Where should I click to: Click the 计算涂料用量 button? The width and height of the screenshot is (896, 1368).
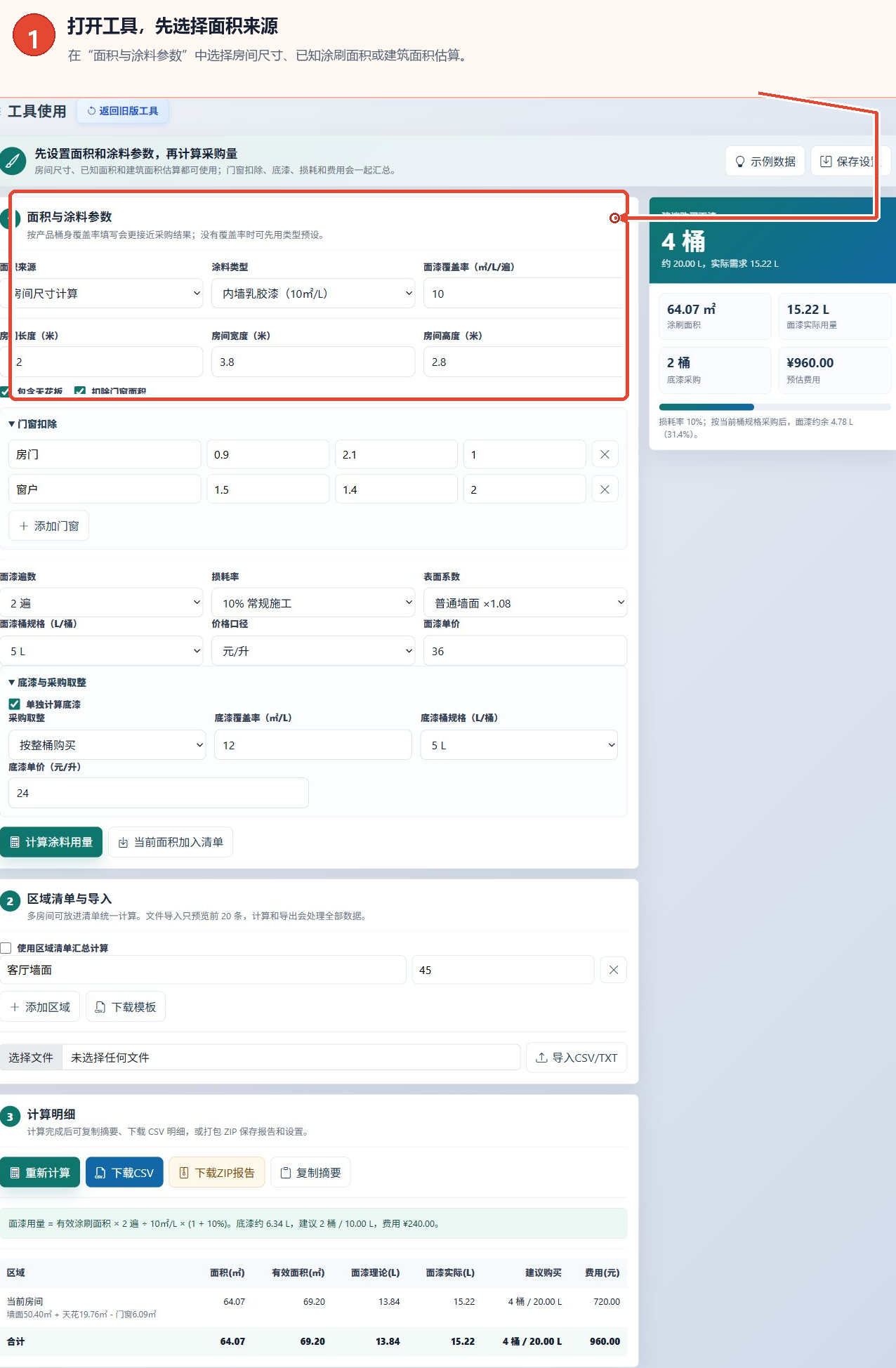pyautogui.click(x=51, y=842)
